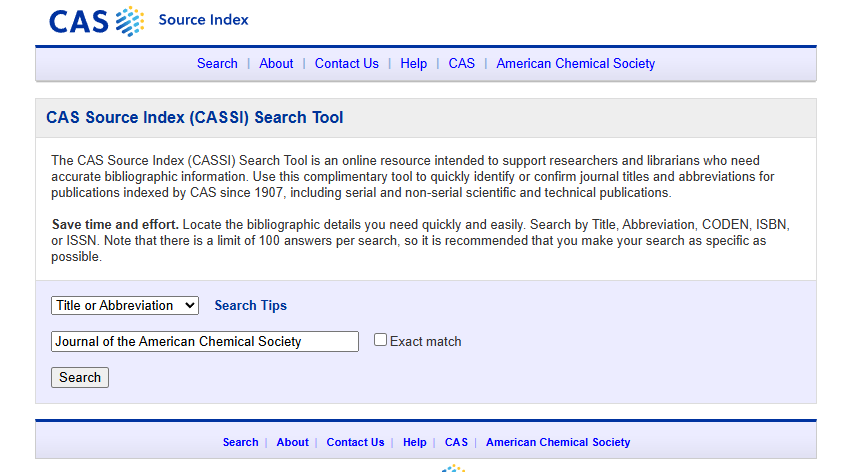The width and height of the screenshot is (847, 472).
Task: Click the Search submit button
Action: pos(80,377)
